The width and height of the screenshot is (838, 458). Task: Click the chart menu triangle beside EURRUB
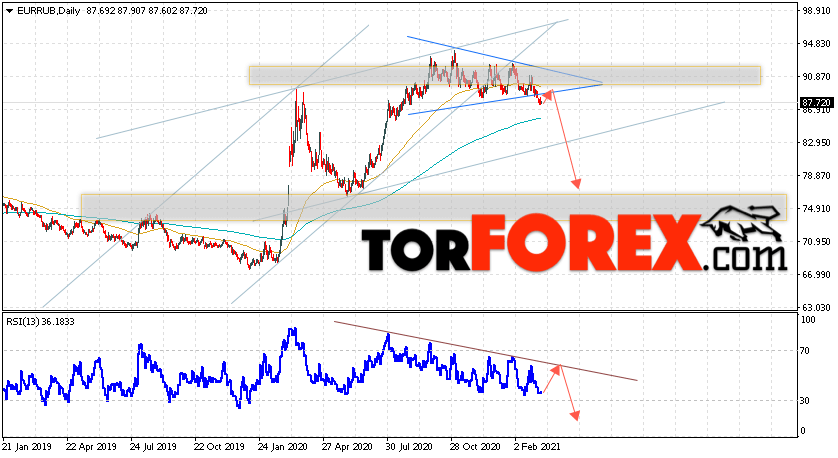10,11
